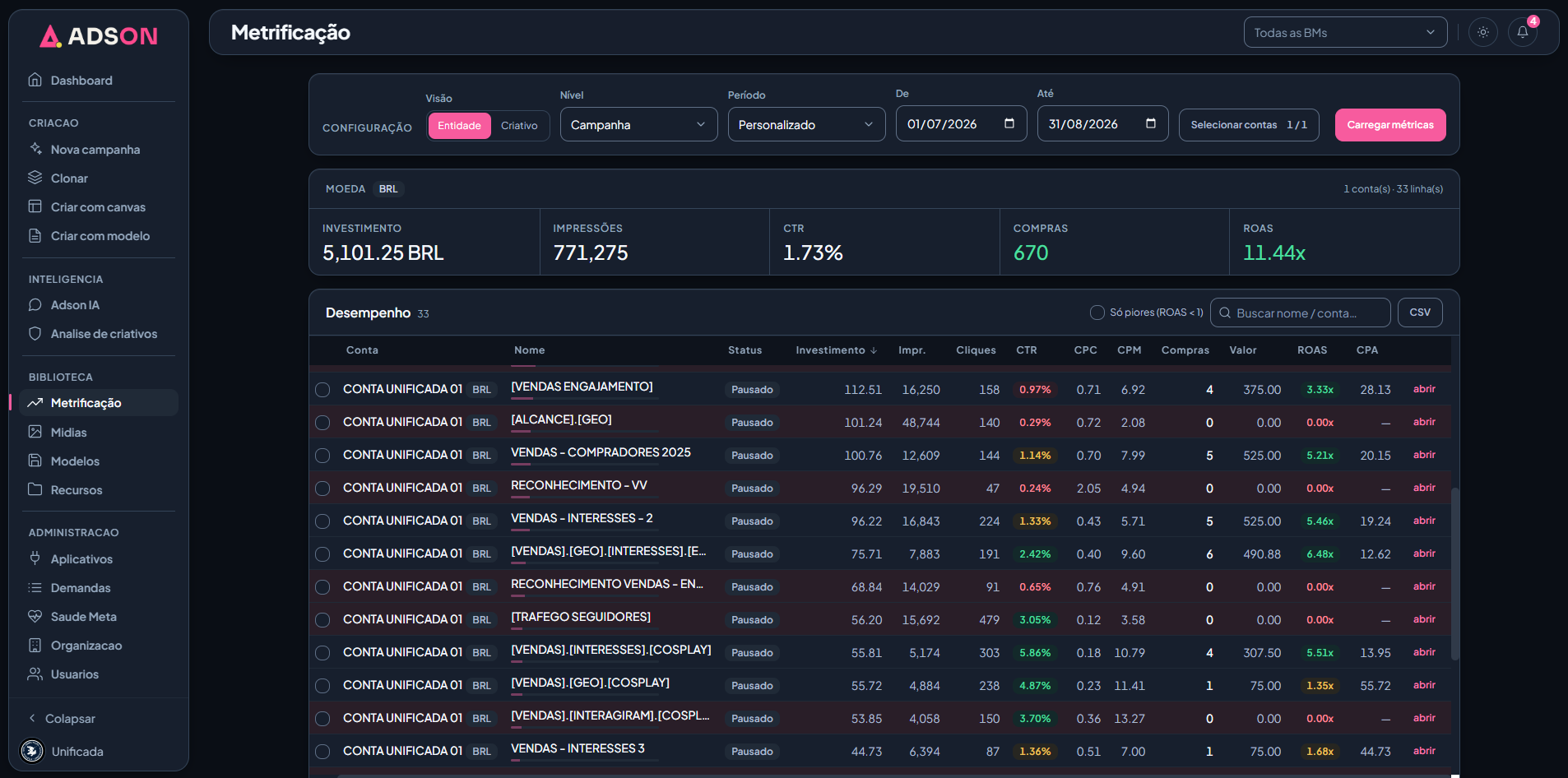Click the table vertical scrollbar

tap(1454, 573)
